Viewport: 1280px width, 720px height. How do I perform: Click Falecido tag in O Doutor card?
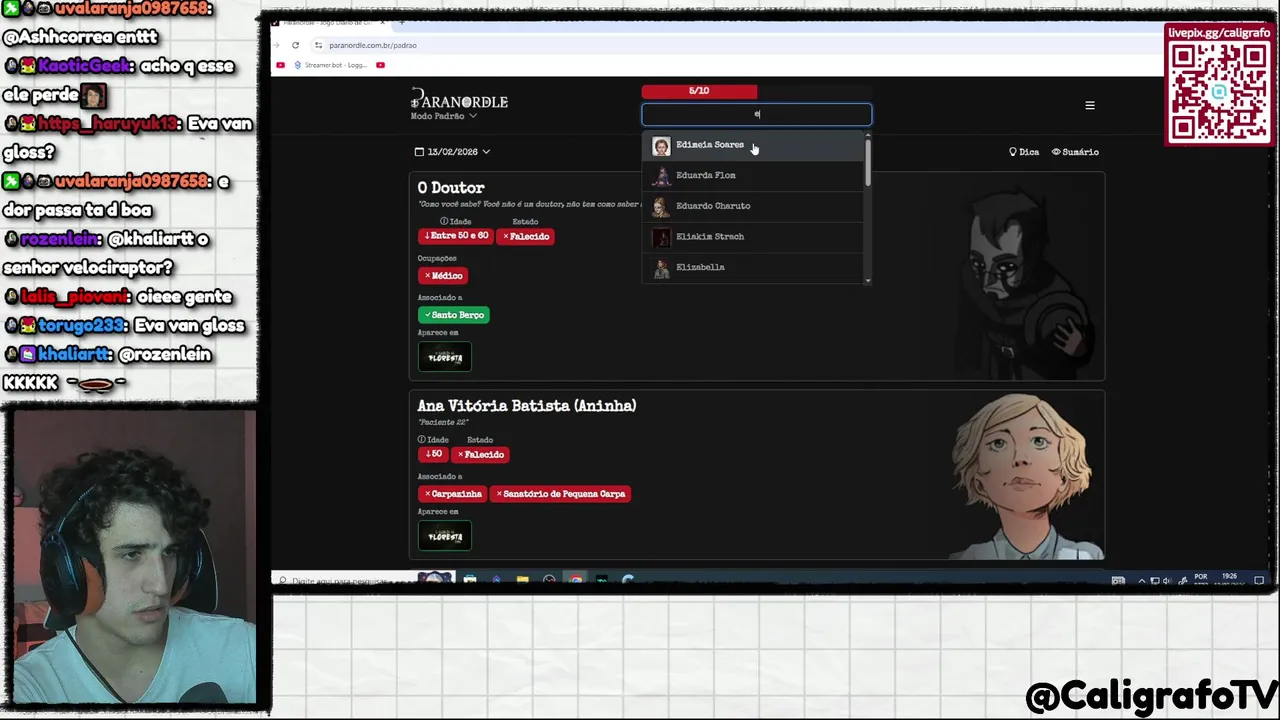coord(526,236)
